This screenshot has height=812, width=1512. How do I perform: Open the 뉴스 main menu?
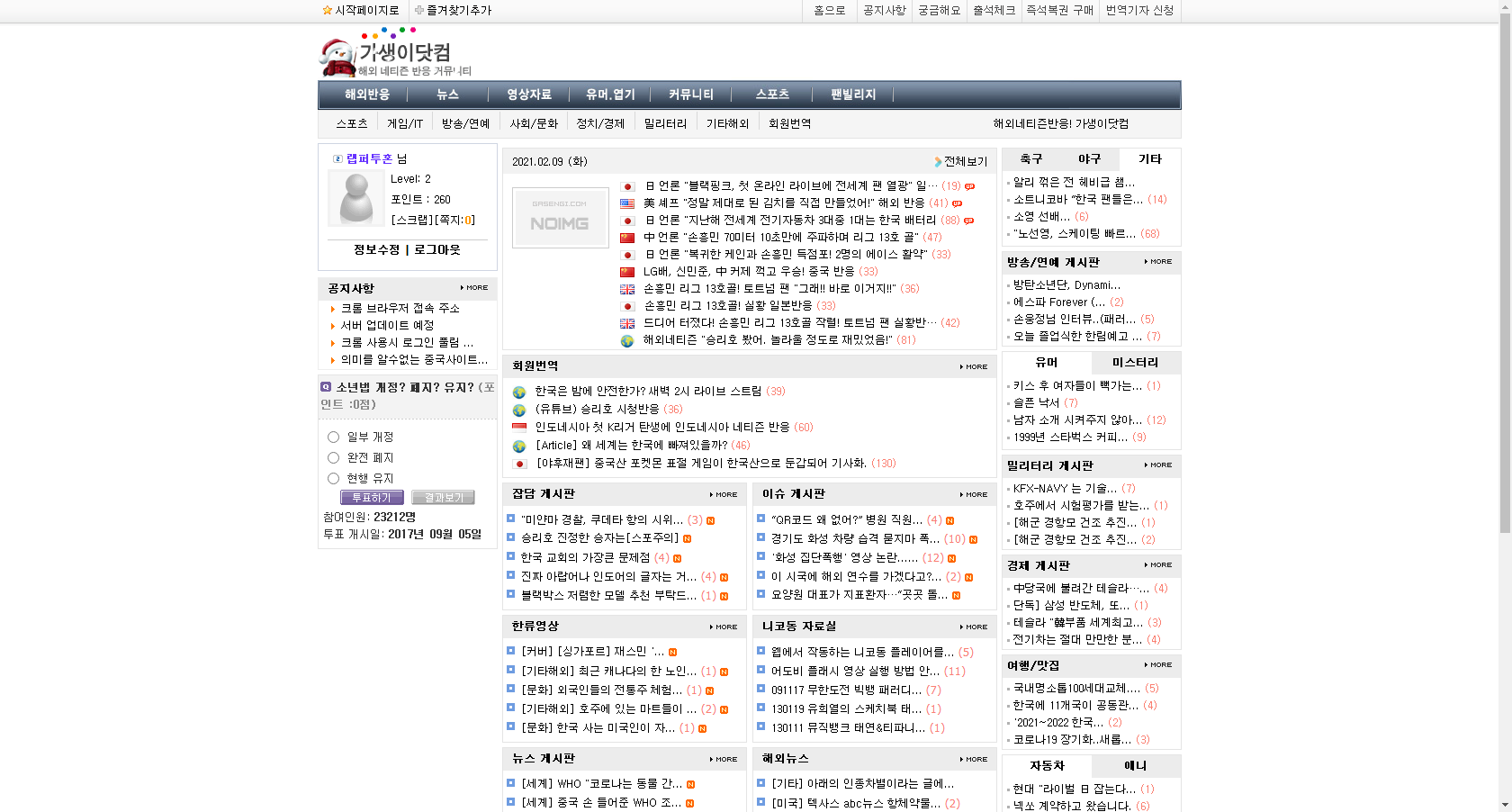tap(448, 95)
